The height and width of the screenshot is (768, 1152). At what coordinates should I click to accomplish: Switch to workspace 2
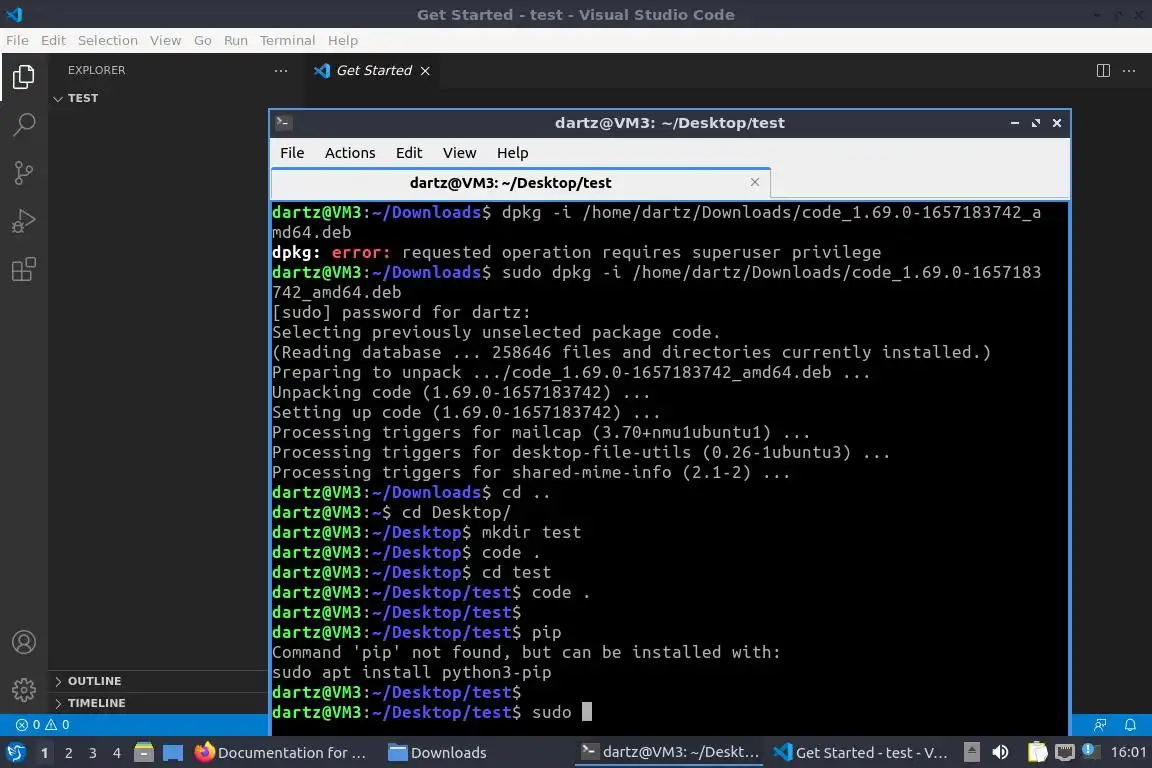click(68, 753)
